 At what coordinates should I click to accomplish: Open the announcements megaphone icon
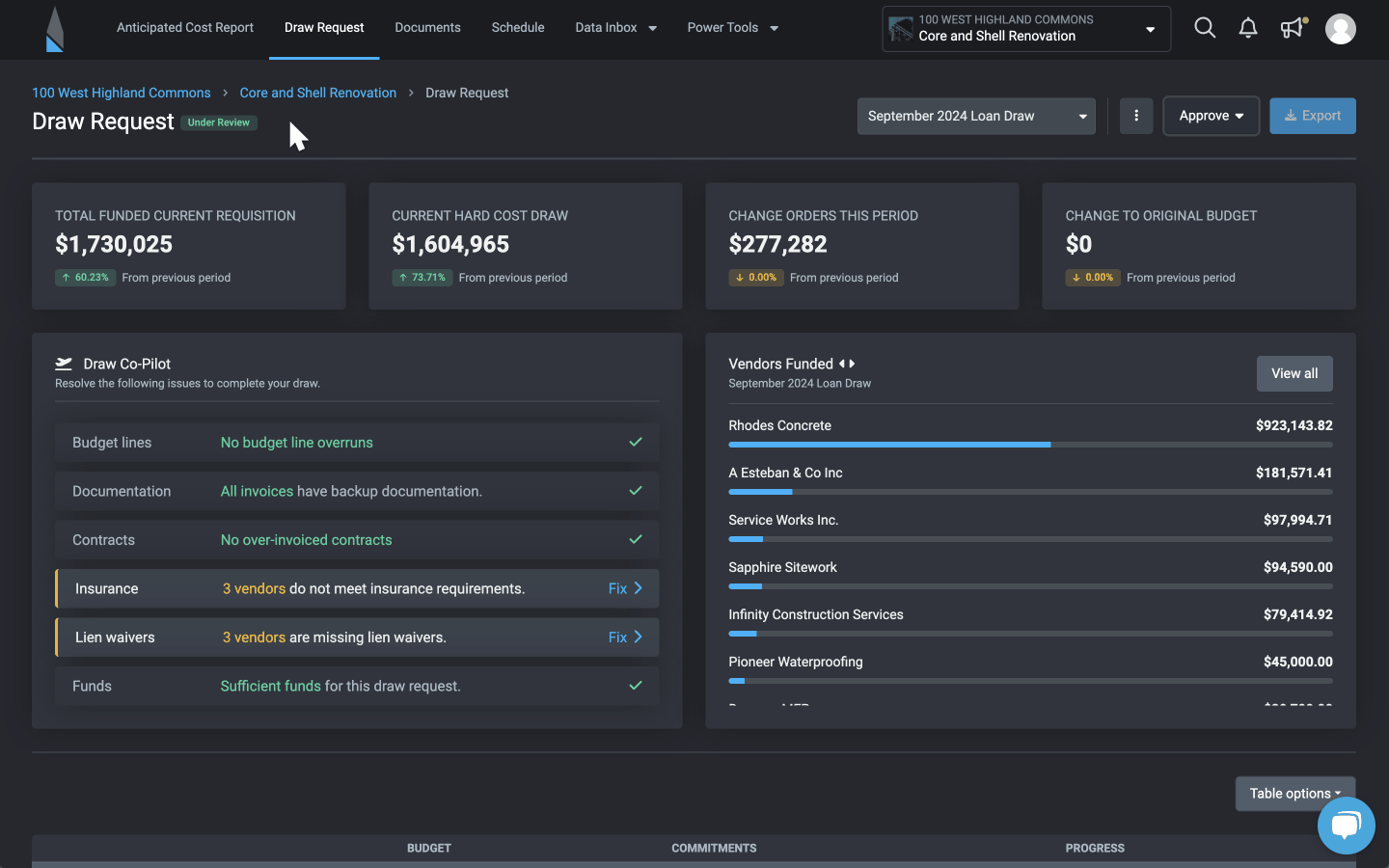[1293, 28]
